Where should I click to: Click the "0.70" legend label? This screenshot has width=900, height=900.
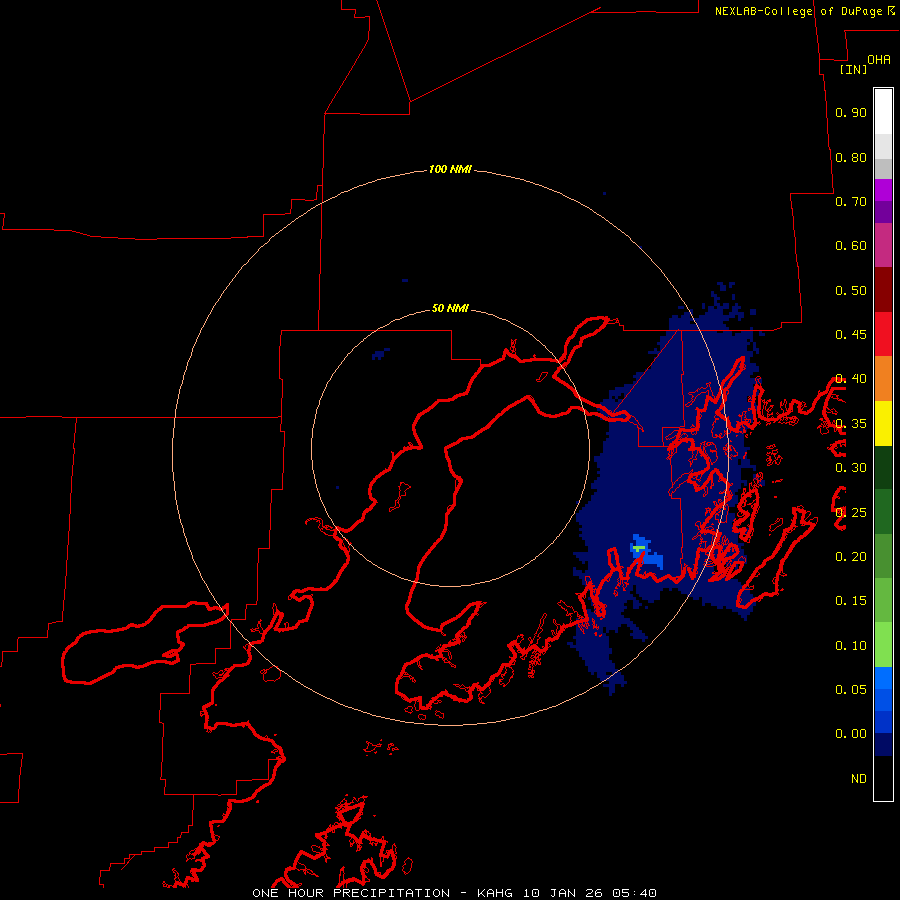point(851,201)
